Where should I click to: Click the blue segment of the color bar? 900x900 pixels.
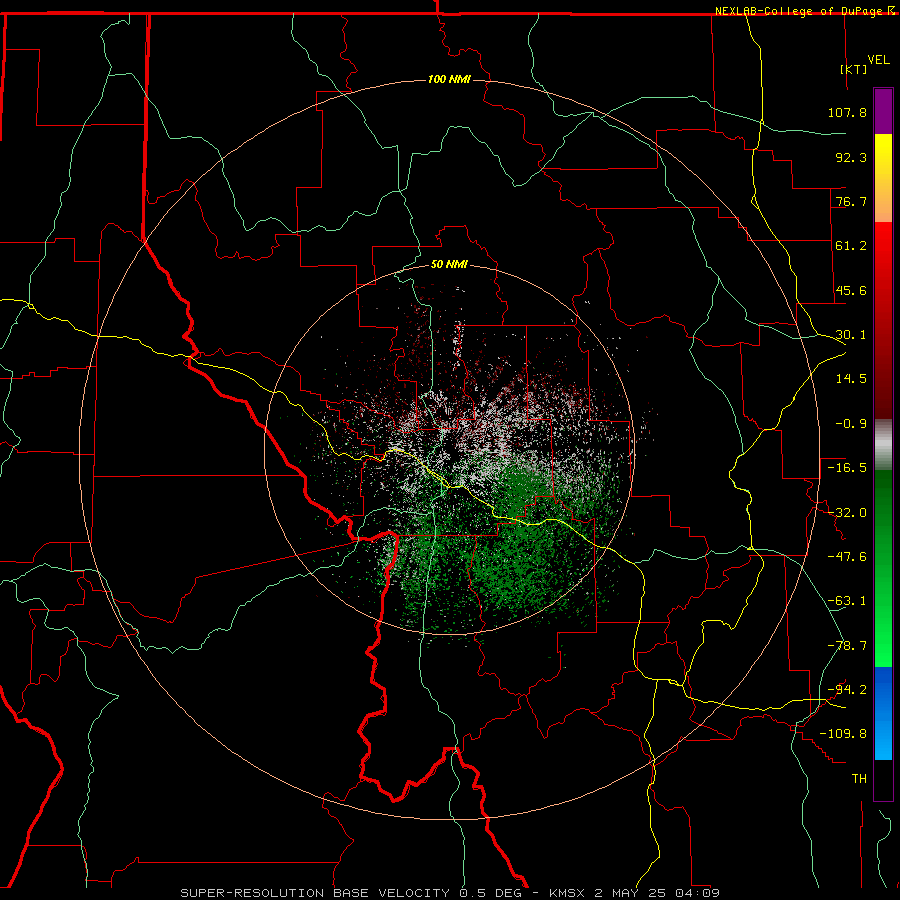(883, 713)
